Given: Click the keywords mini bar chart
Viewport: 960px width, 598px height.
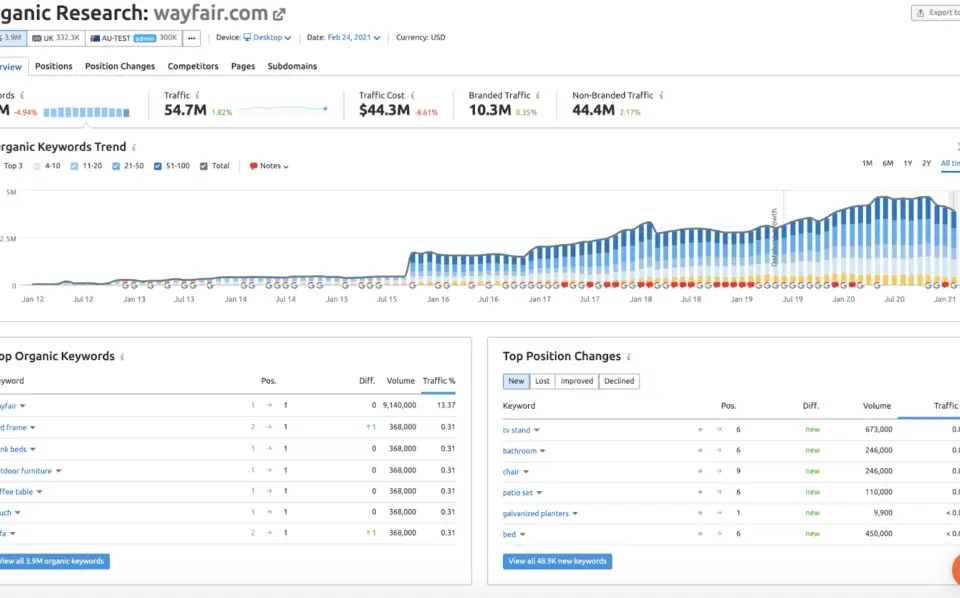Looking at the screenshot, I should [86, 113].
